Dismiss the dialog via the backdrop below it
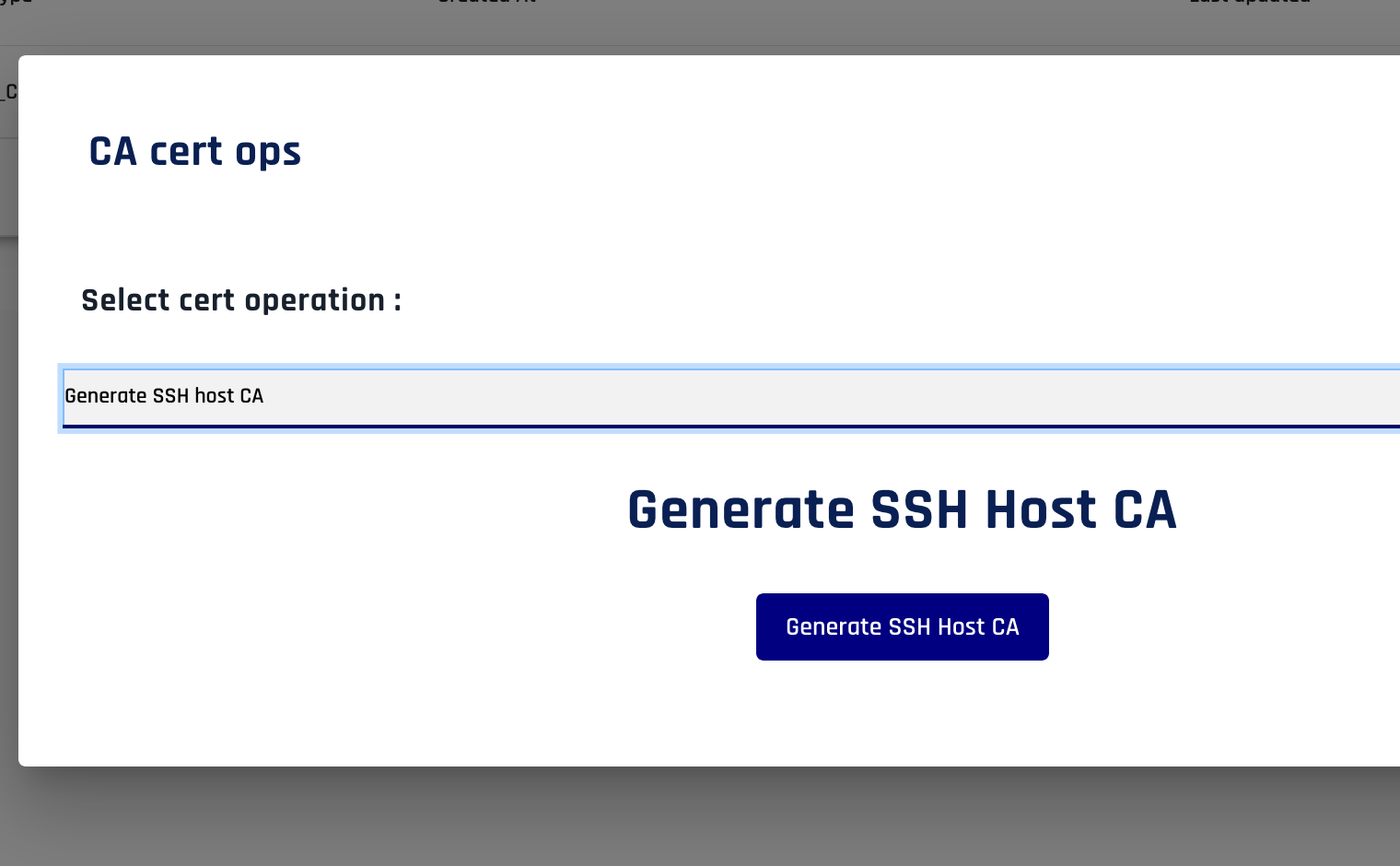This screenshot has height=866, width=1400. (700, 816)
